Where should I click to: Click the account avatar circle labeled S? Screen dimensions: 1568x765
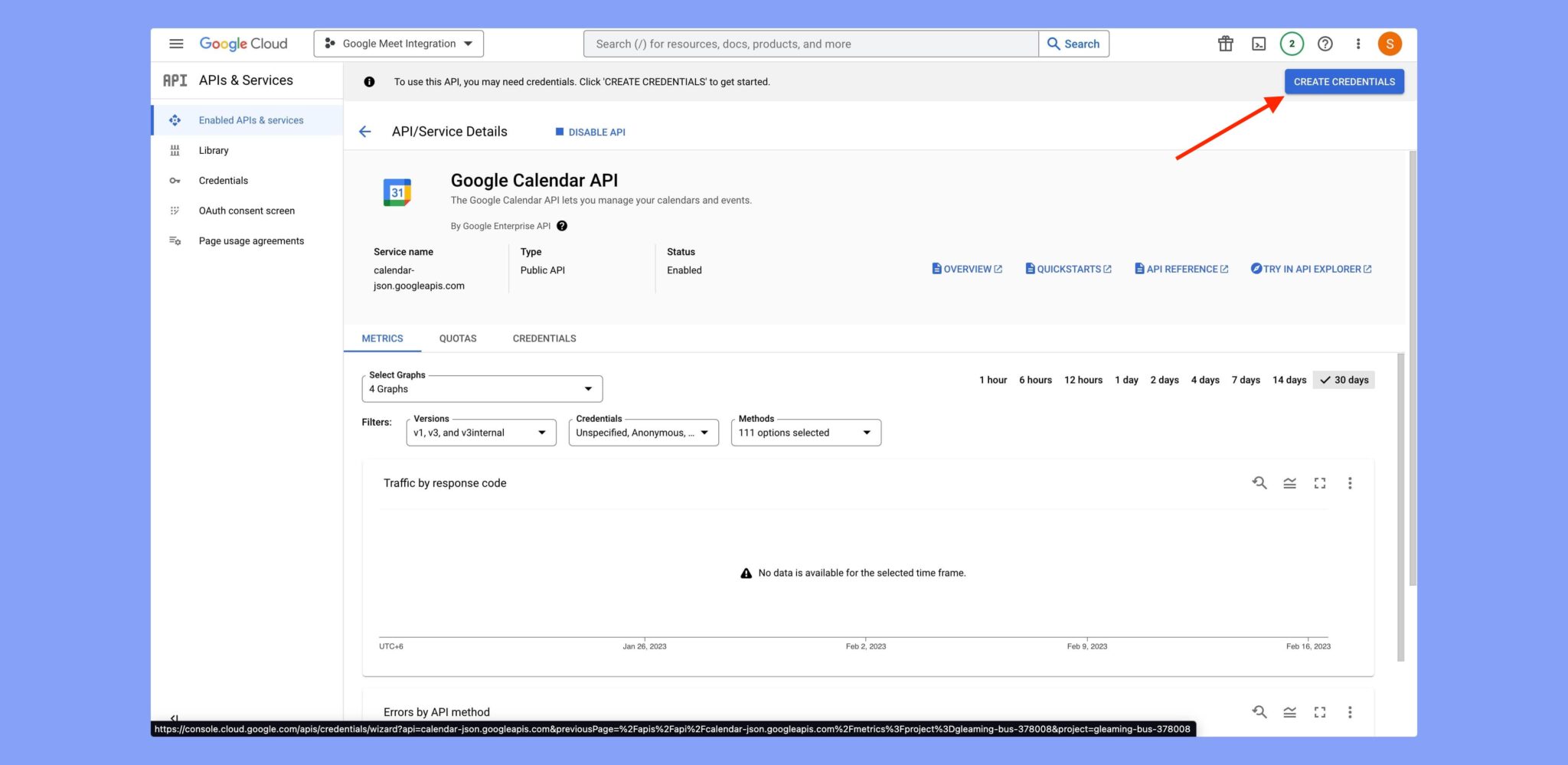[x=1390, y=44]
